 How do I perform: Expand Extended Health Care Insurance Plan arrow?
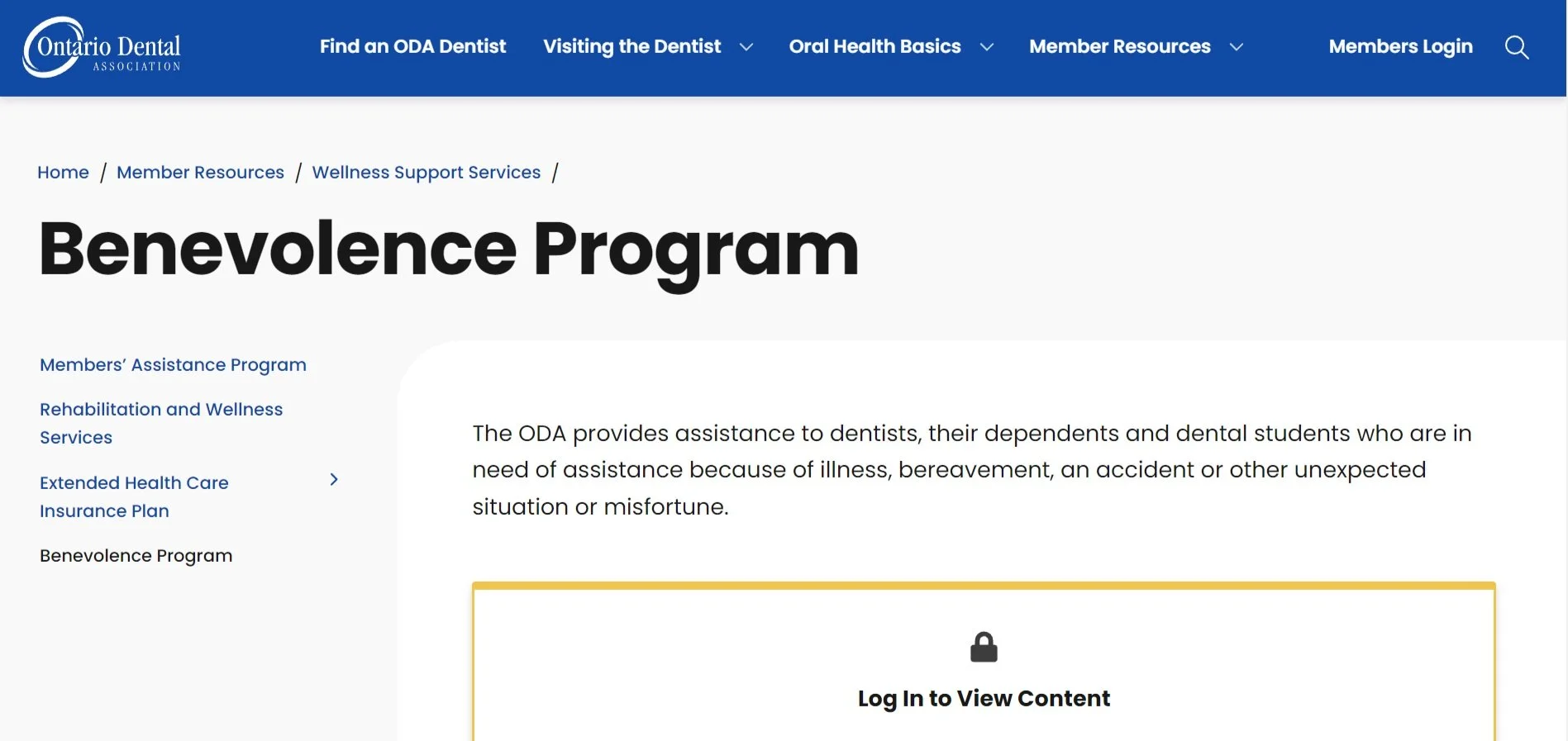(x=334, y=479)
